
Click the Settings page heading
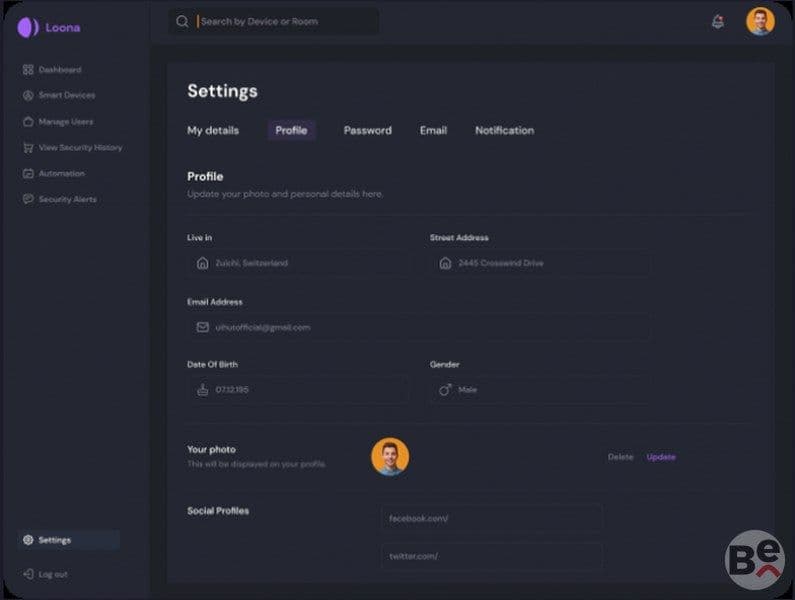[223, 91]
